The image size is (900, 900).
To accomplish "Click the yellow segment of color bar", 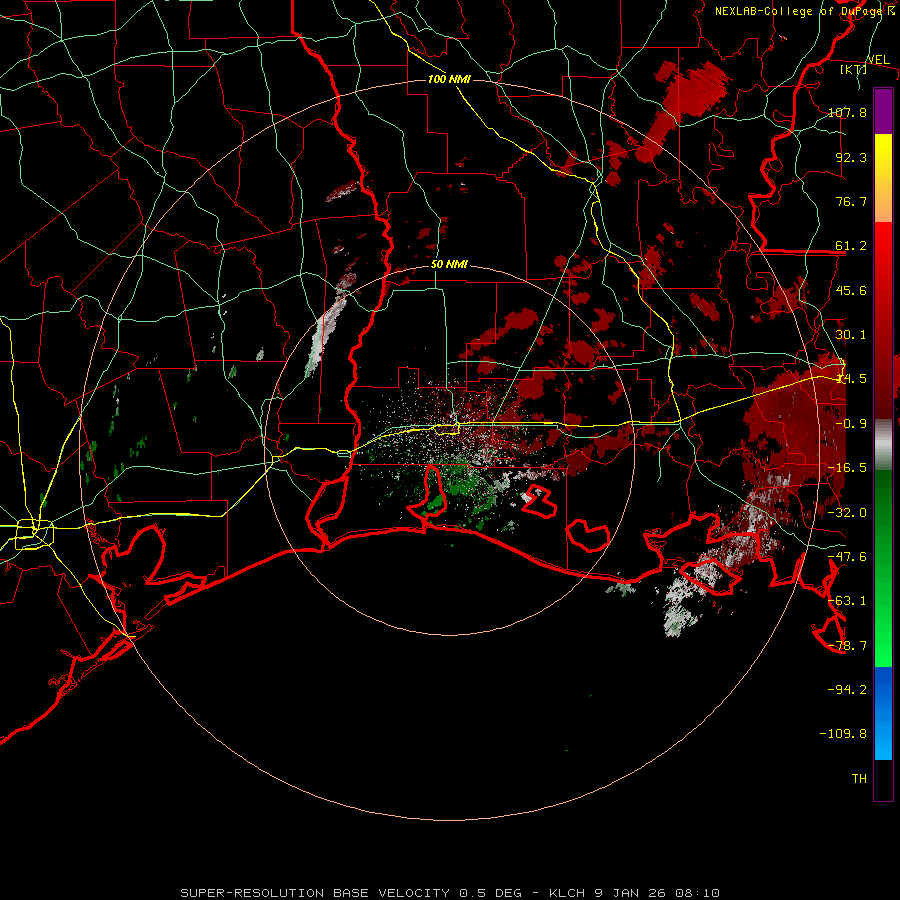I will pyautogui.click(x=883, y=178).
